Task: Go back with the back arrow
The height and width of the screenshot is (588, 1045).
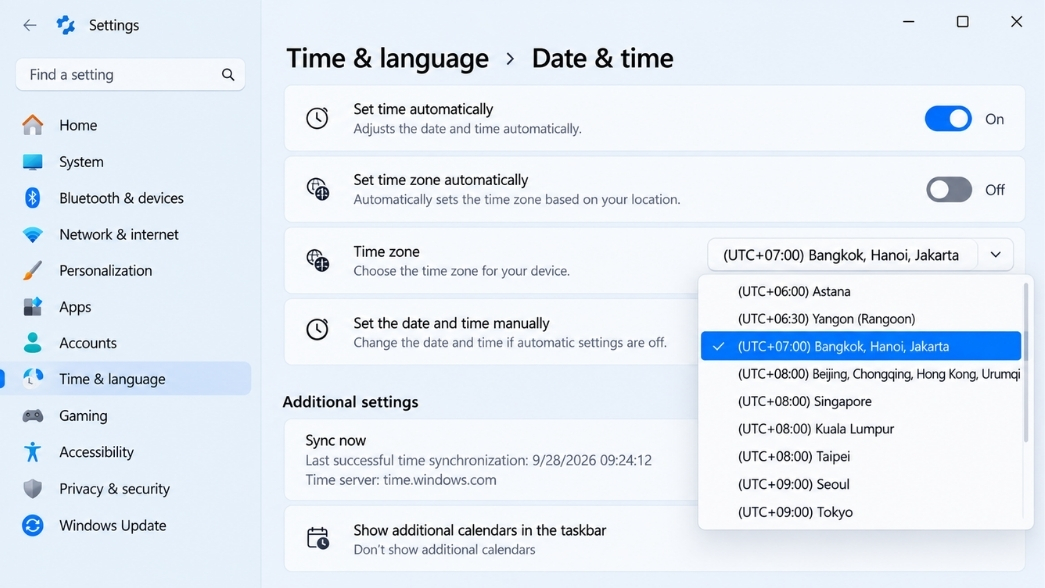Action: click(29, 25)
